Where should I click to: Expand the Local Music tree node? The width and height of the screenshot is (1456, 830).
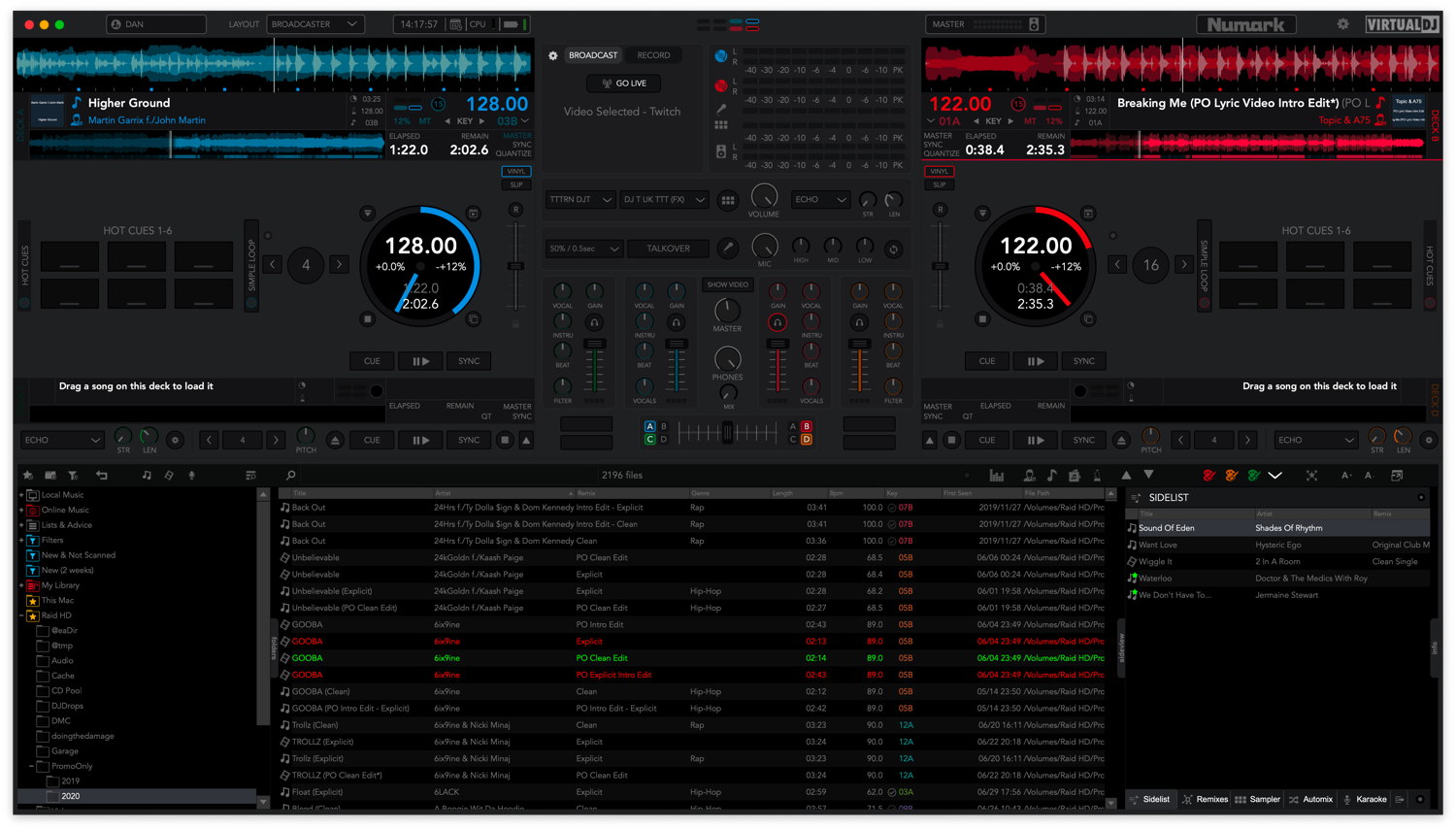(x=21, y=495)
